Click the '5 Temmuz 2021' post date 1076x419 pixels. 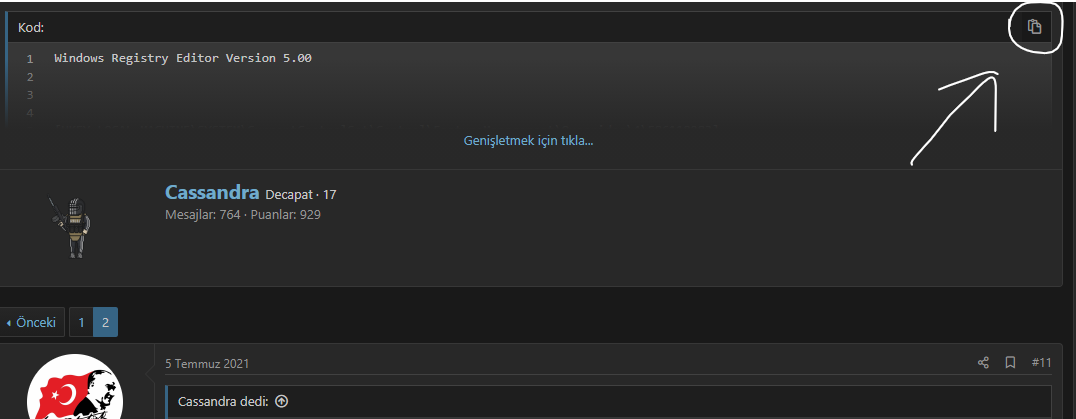[207, 363]
